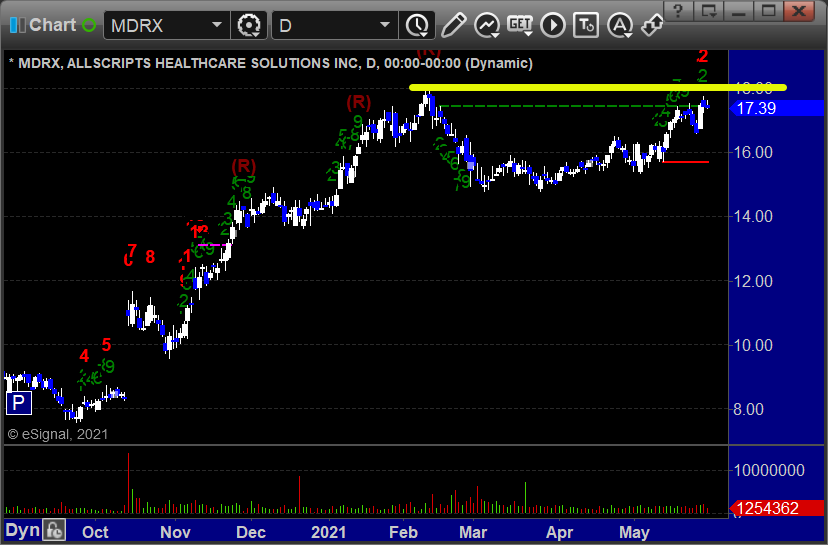The image size is (828, 545).
Task: Click the P button on chart
Action: click(x=18, y=403)
